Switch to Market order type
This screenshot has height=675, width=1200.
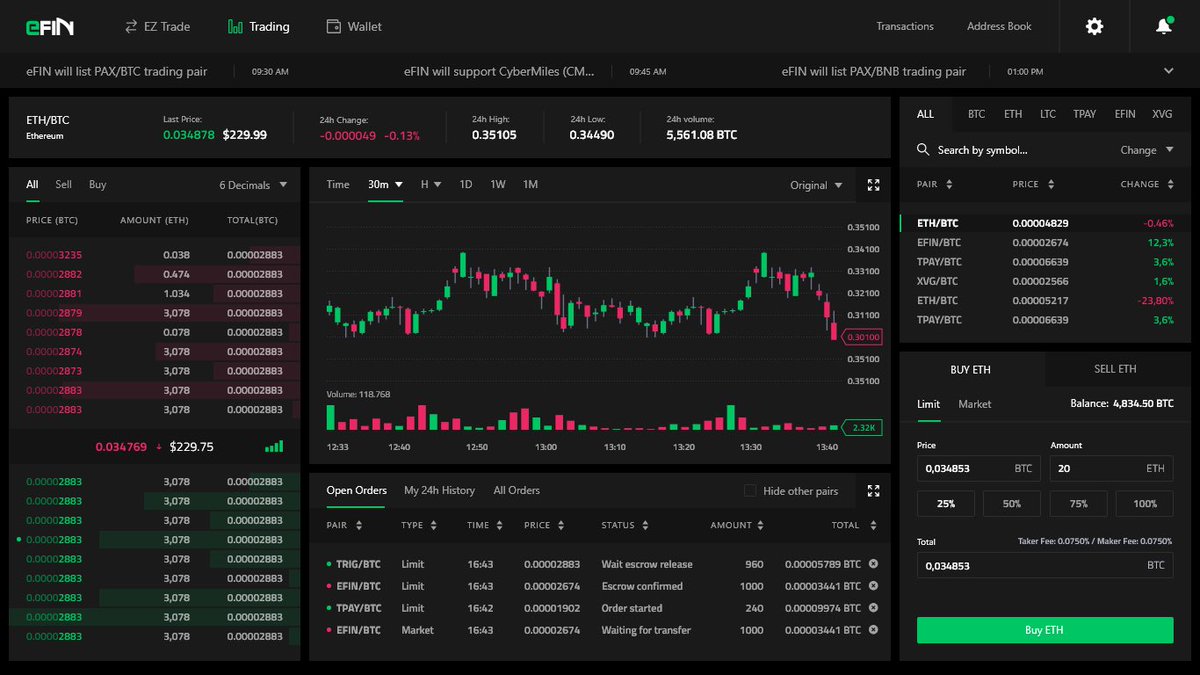[975, 404]
